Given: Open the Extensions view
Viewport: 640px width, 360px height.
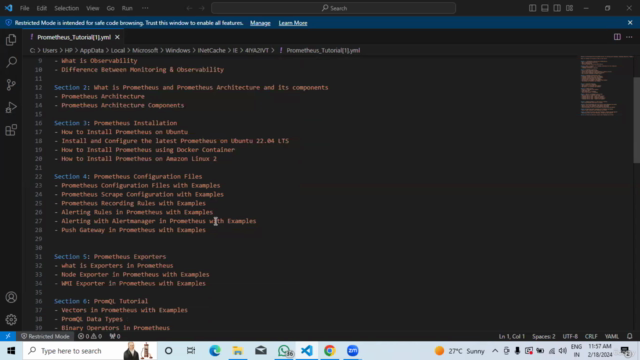Looking at the screenshot, I should tap(11, 130).
